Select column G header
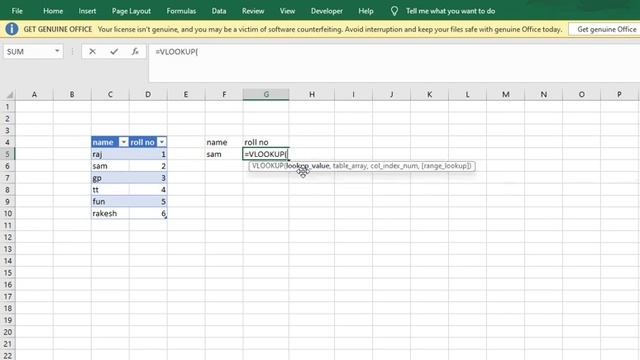Viewport: 640px width, 360px height. click(266, 95)
